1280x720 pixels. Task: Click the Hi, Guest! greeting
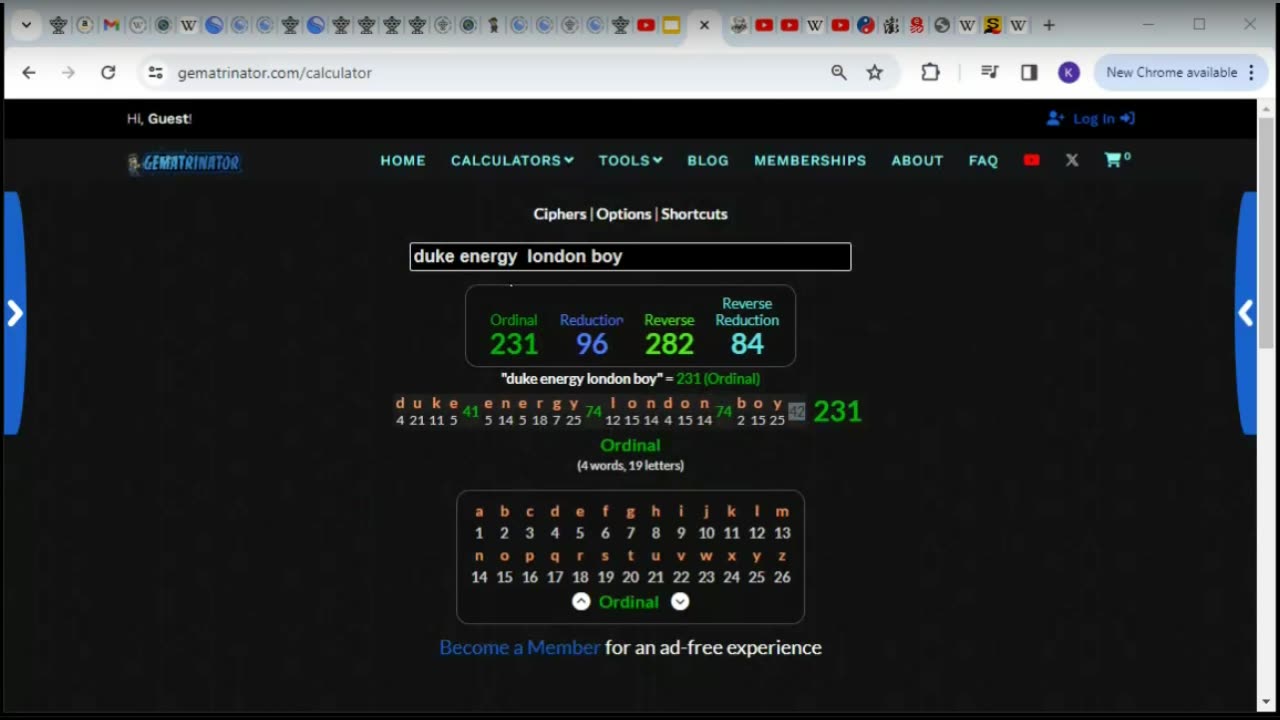(159, 118)
